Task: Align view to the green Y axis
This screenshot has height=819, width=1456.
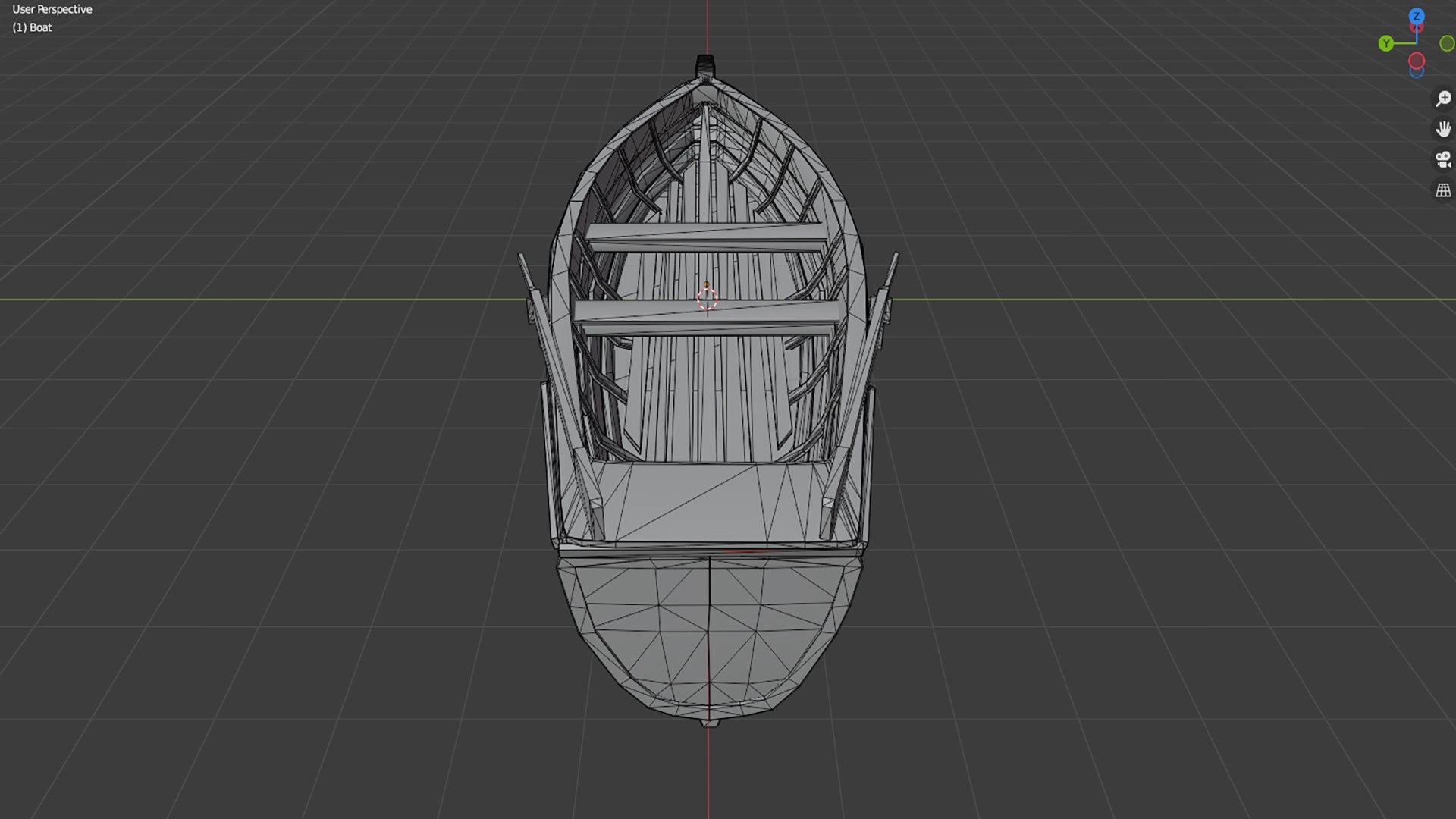Action: pyautogui.click(x=1386, y=43)
